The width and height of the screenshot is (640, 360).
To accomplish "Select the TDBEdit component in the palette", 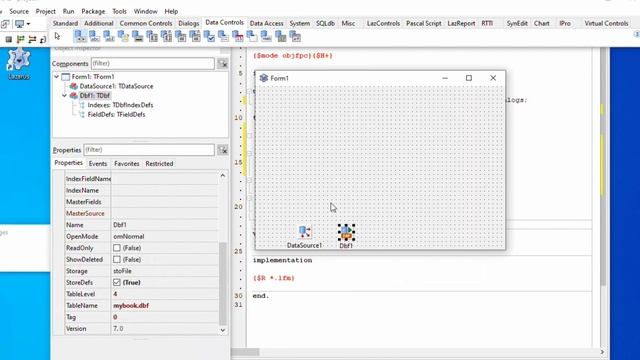I will pyautogui.click(x=109, y=36).
